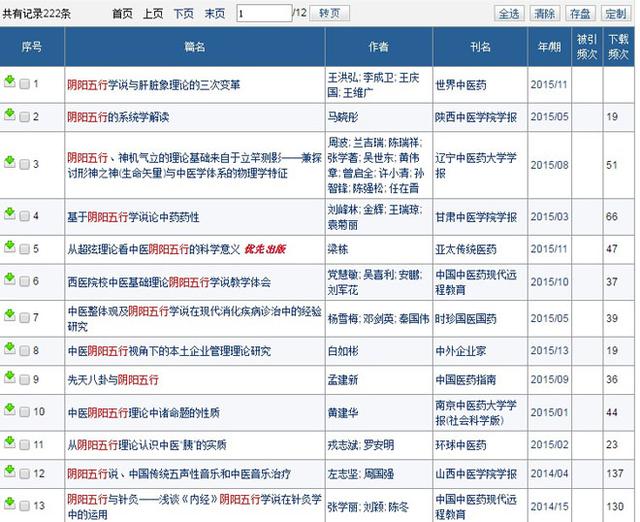Click the 定制 customize button

pyautogui.click(x=616, y=14)
